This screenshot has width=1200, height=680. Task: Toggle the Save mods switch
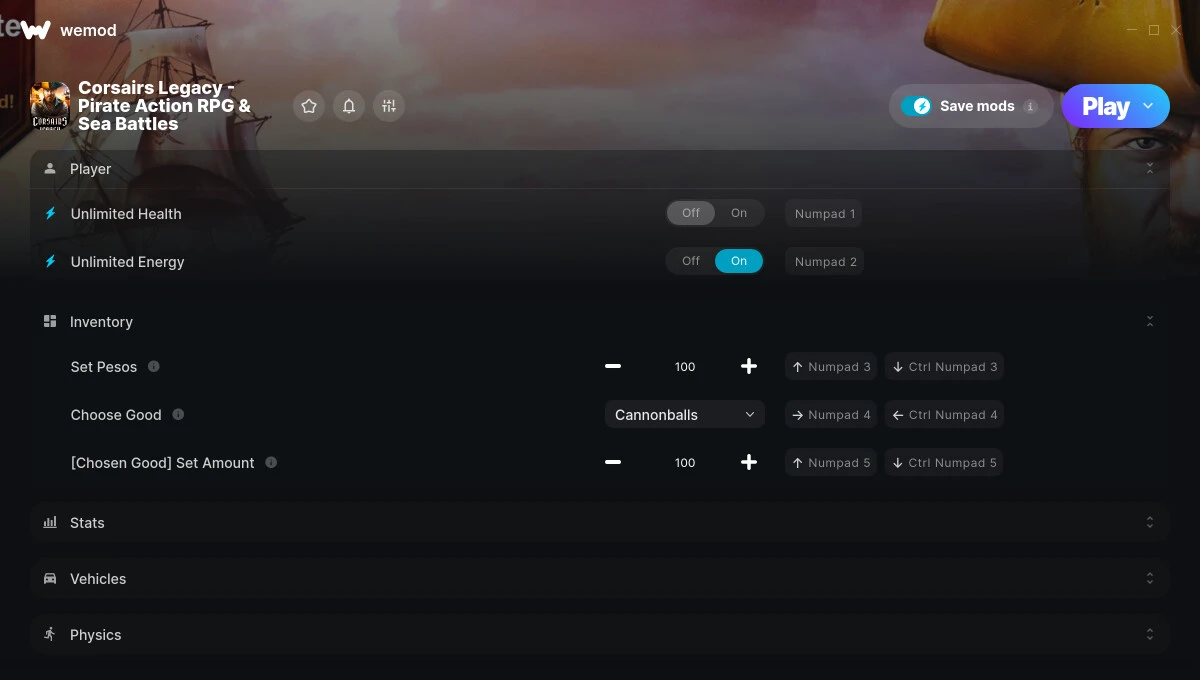pyautogui.click(x=916, y=106)
